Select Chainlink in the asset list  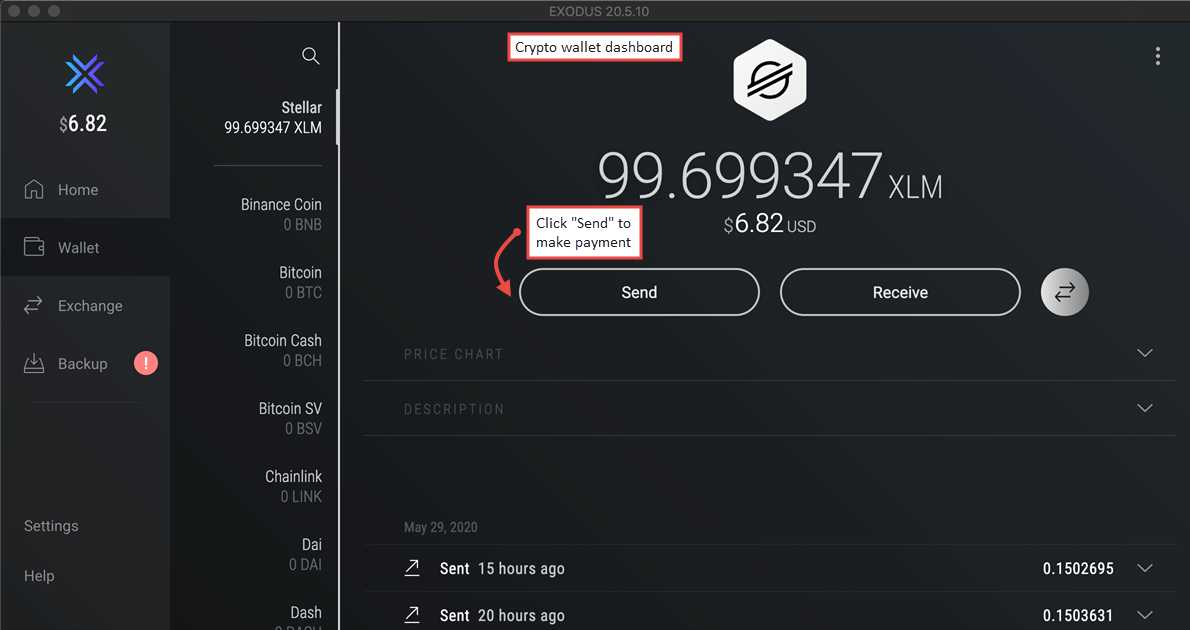(293, 486)
